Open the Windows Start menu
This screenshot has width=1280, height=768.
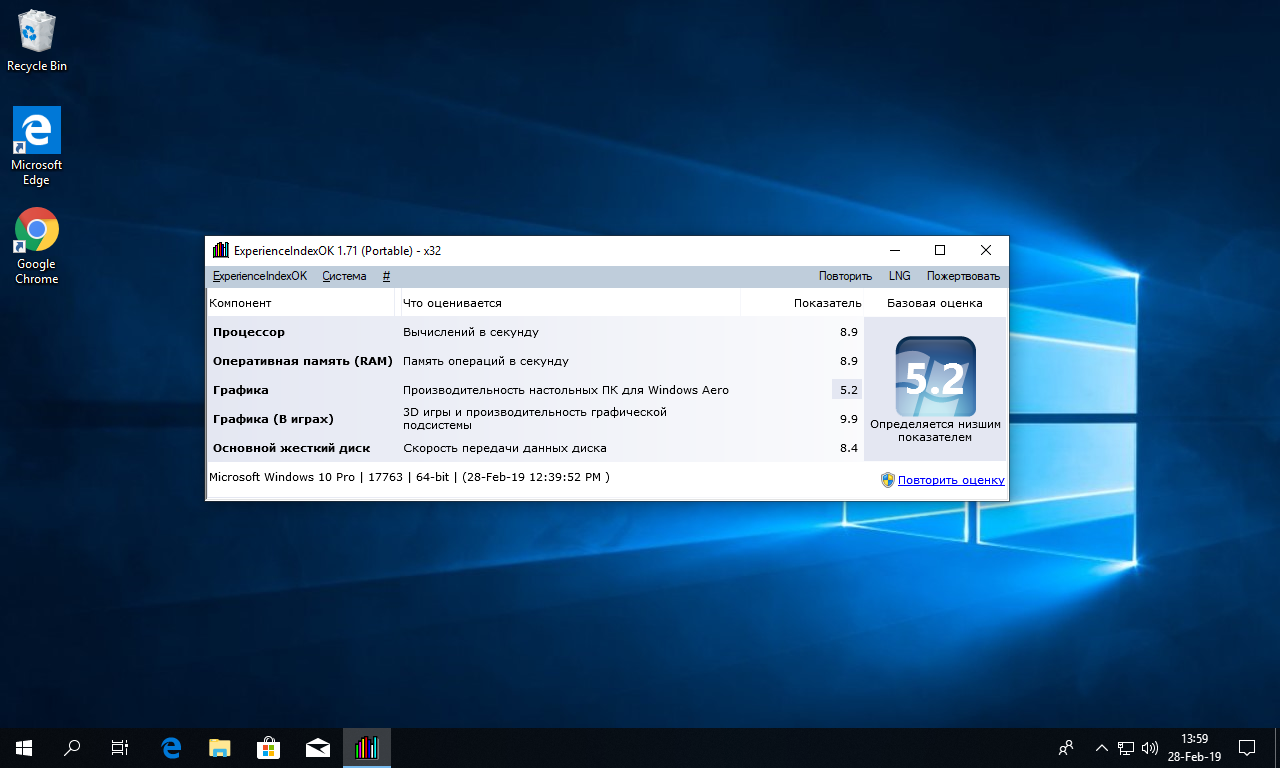pyautogui.click(x=24, y=747)
